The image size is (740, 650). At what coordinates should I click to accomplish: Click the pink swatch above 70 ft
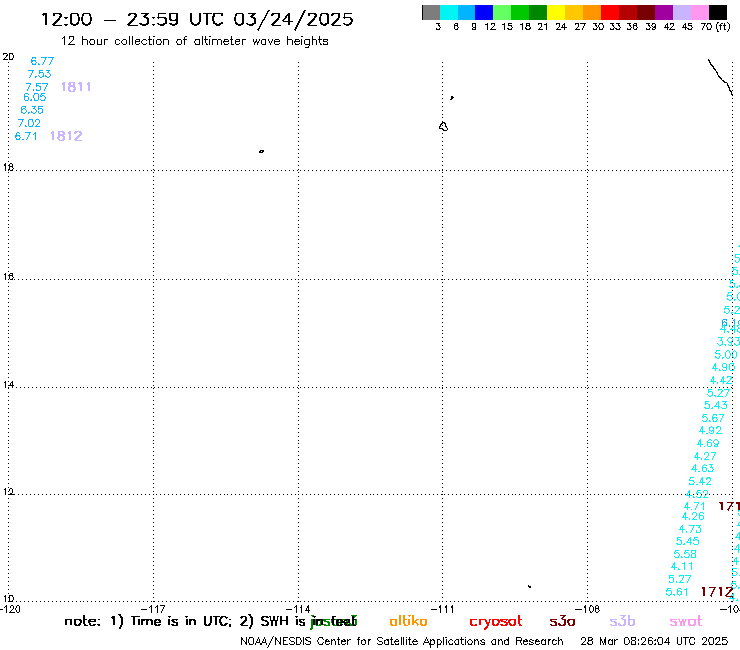(x=700, y=12)
